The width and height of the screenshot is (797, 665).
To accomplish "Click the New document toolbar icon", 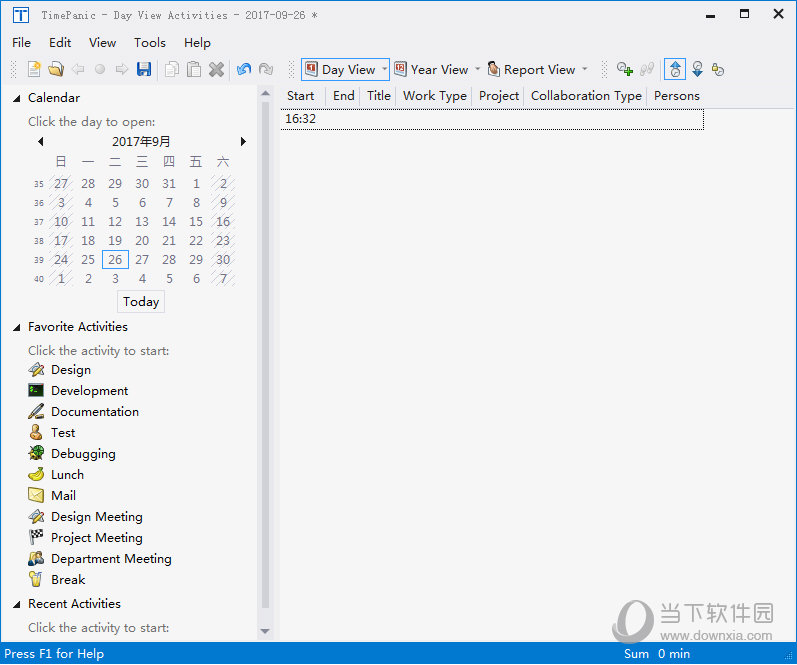I will pos(34,69).
